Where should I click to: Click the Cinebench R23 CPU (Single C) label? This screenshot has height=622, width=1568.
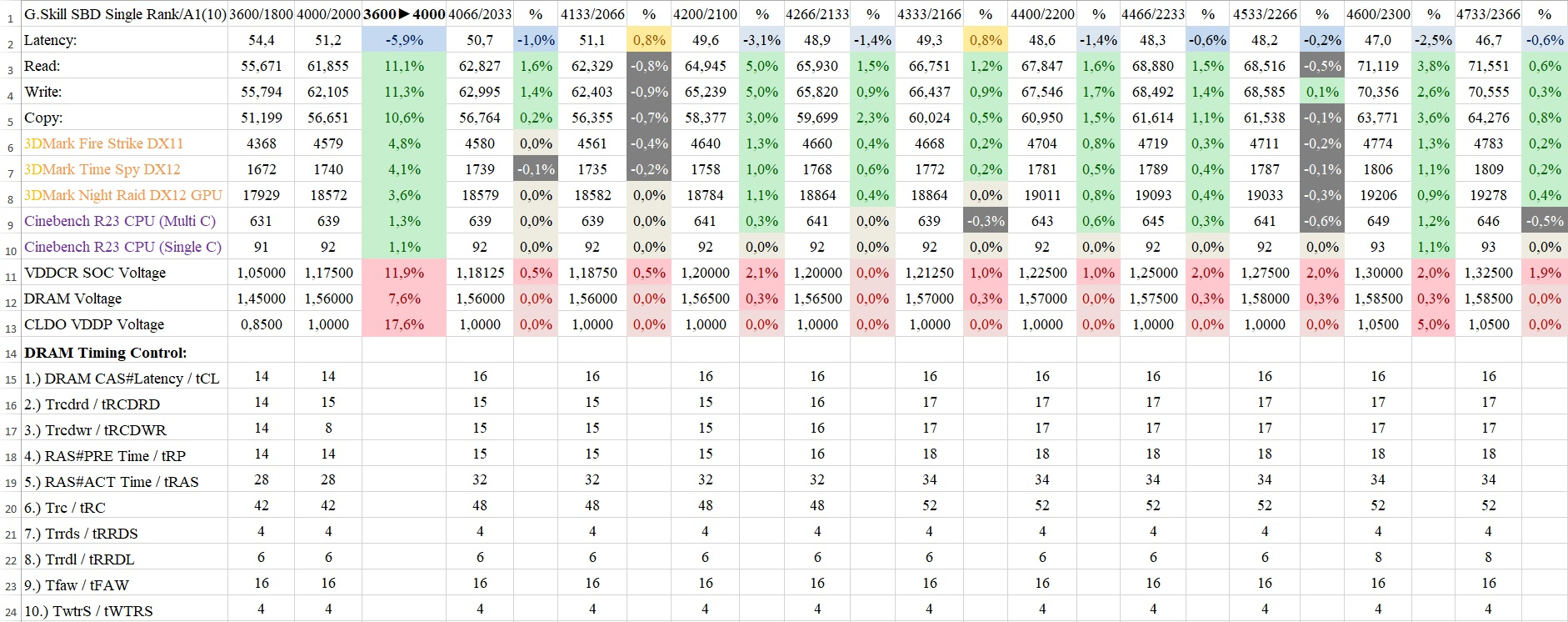tap(123, 247)
